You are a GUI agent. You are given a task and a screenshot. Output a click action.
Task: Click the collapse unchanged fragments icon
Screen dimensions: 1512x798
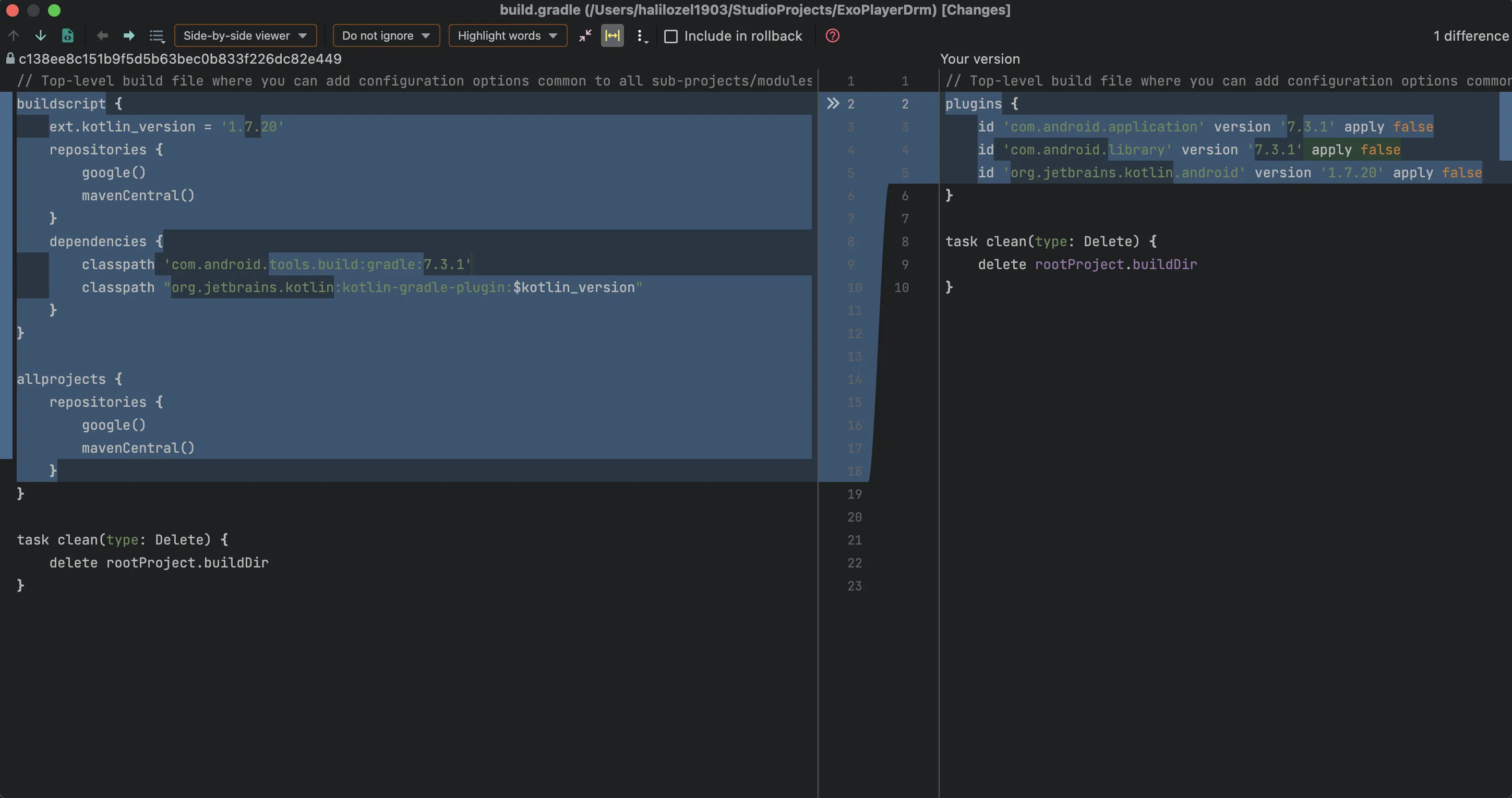[x=585, y=36]
